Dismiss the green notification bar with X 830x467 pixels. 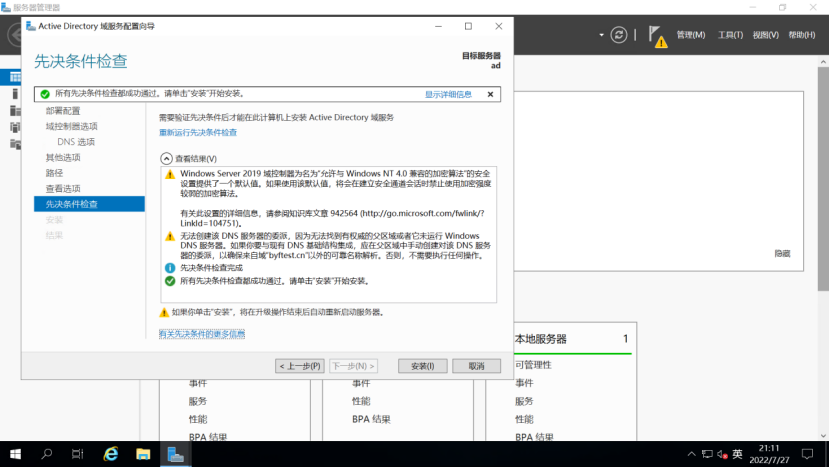[490, 94]
